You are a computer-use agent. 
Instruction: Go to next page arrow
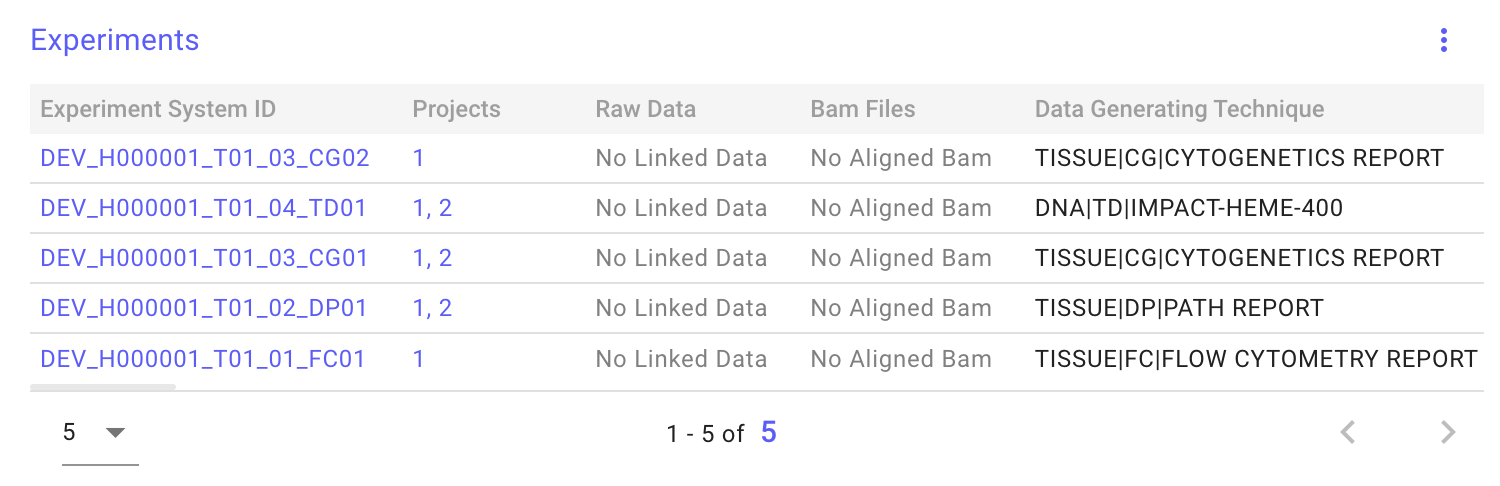[x=1447, y=432]
